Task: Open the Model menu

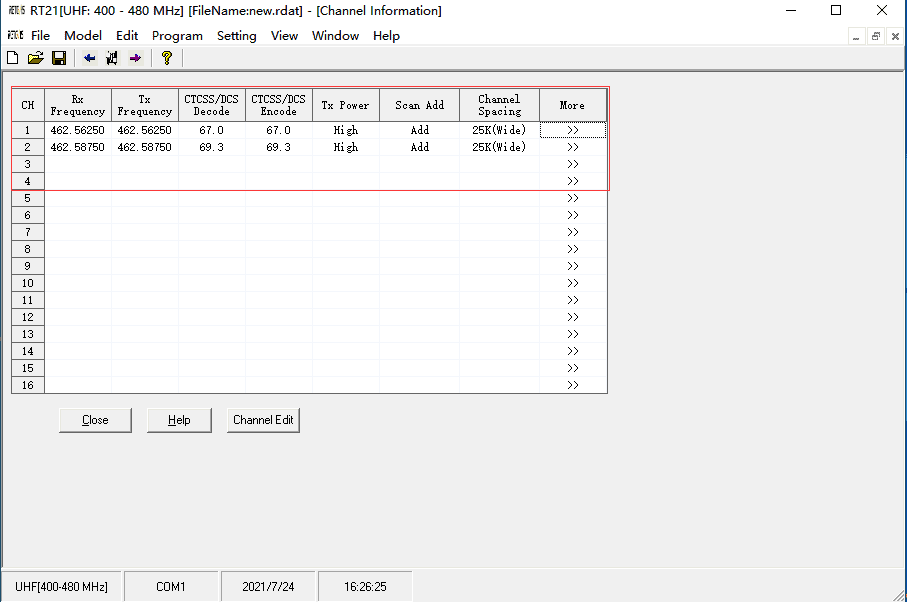Action: pyautogui.click(x=83, y=36)
